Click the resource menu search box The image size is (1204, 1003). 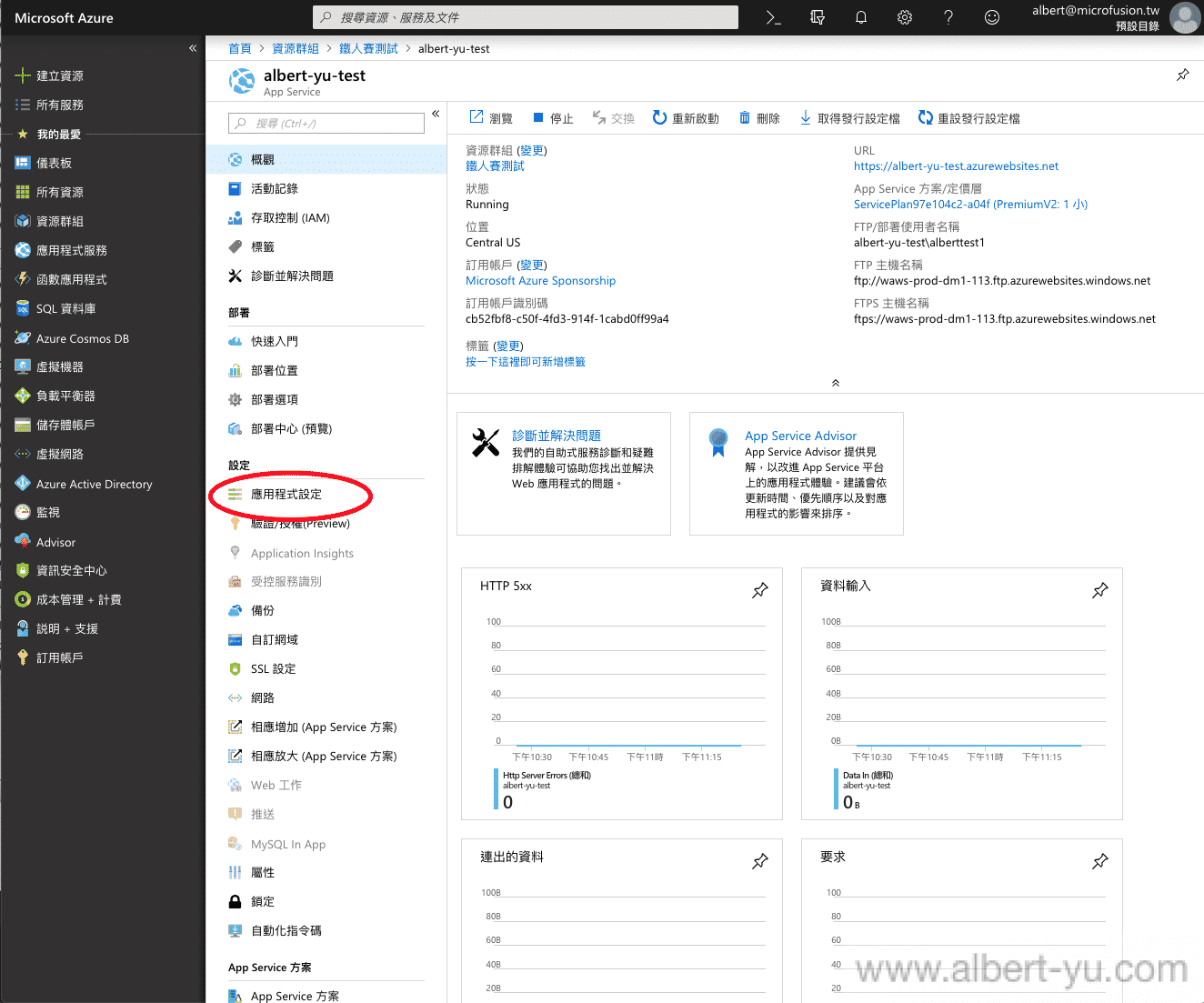click(326, 123)
